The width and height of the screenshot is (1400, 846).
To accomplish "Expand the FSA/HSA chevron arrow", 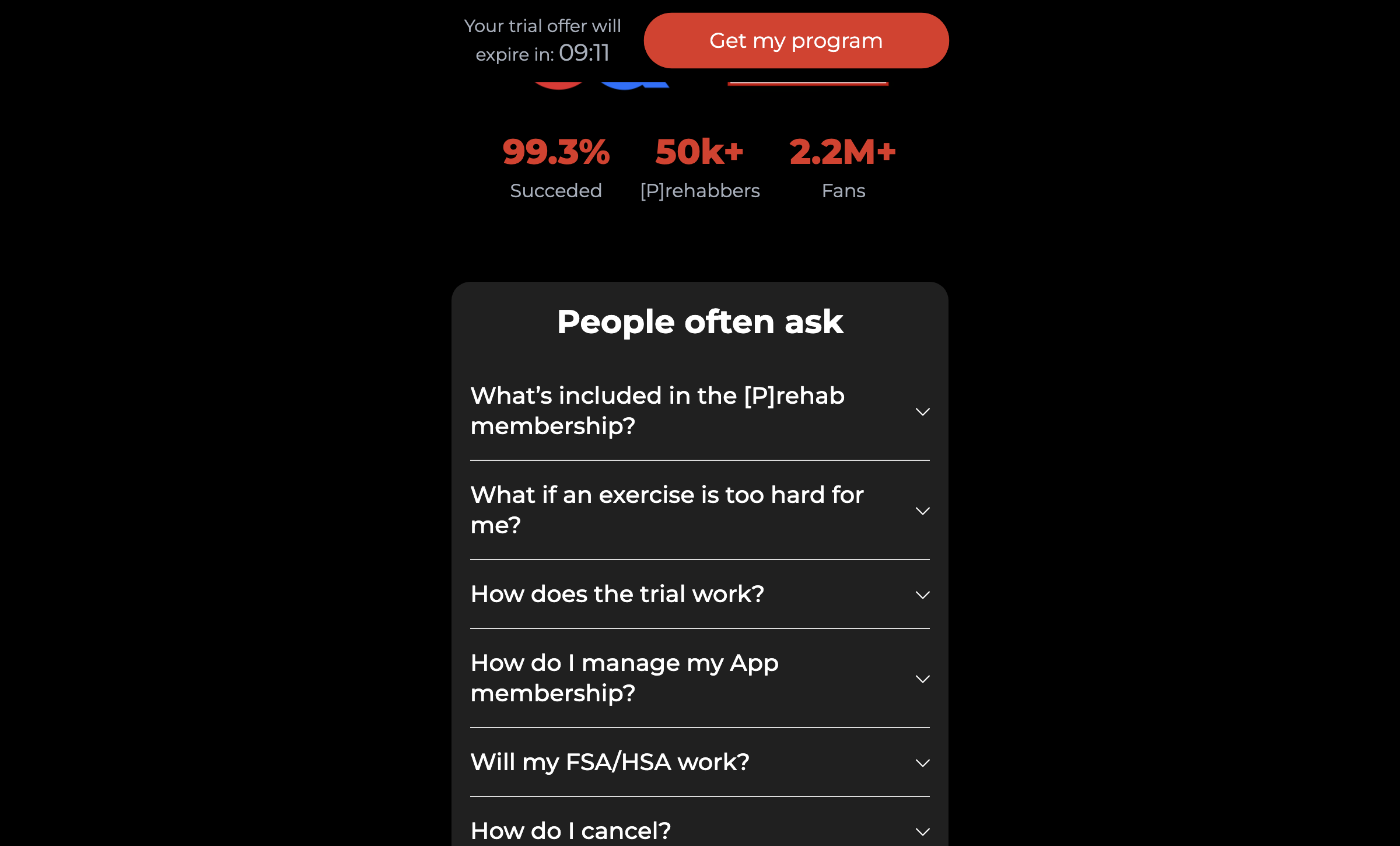I will coord(922,763).
